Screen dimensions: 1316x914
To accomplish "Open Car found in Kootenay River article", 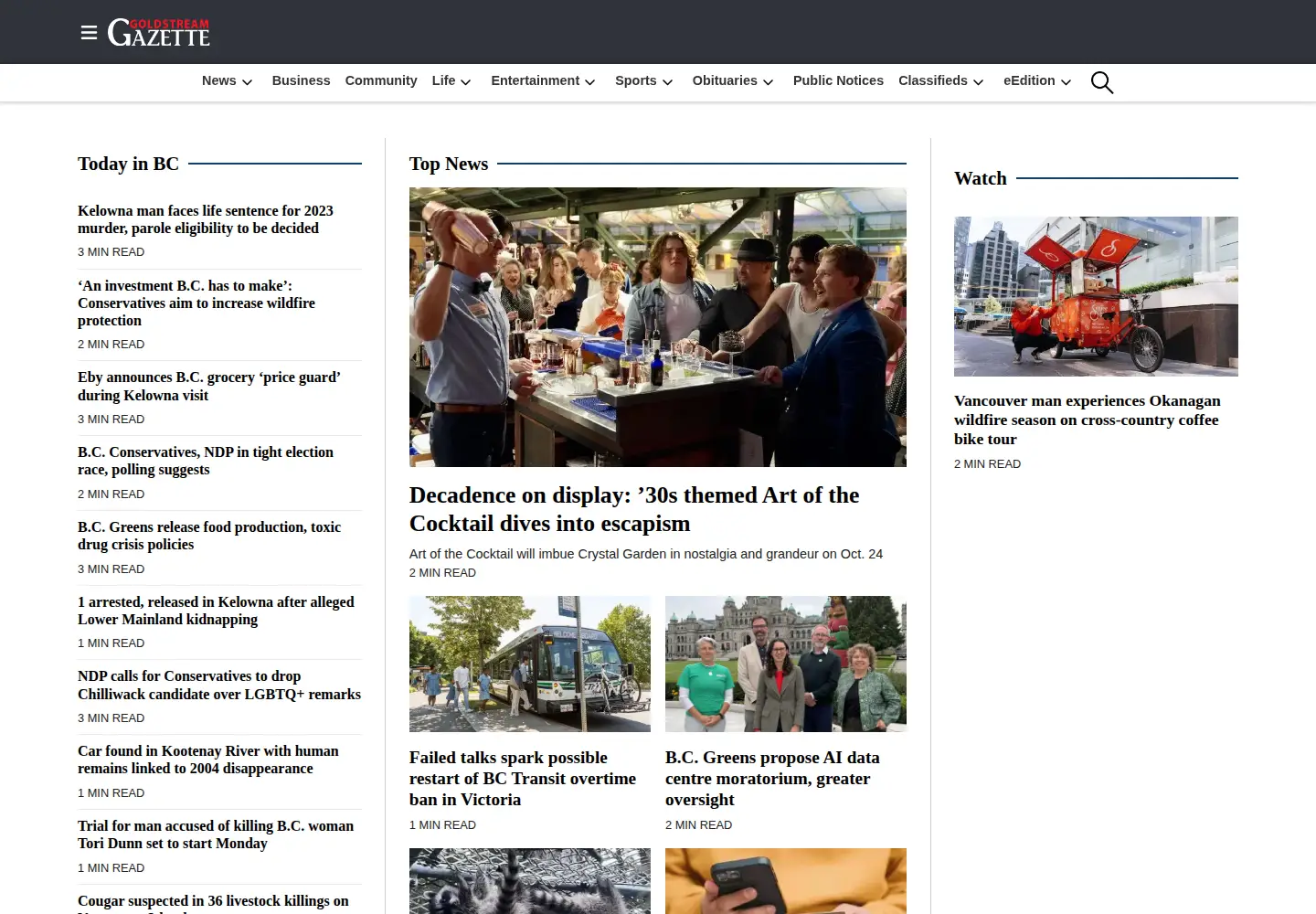I will (208, 760).
